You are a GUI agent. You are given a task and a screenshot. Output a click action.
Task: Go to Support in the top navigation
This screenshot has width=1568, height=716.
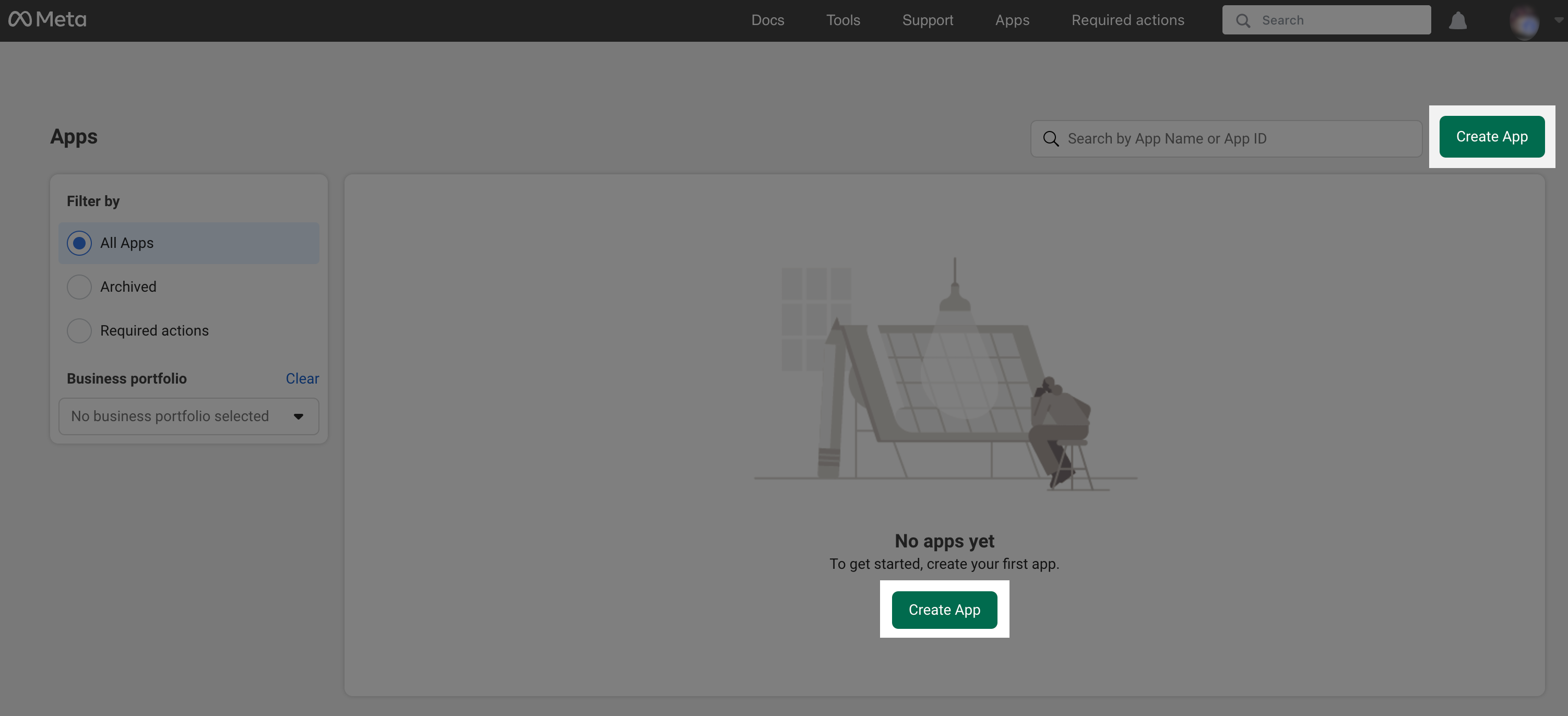tap(928, 20)
